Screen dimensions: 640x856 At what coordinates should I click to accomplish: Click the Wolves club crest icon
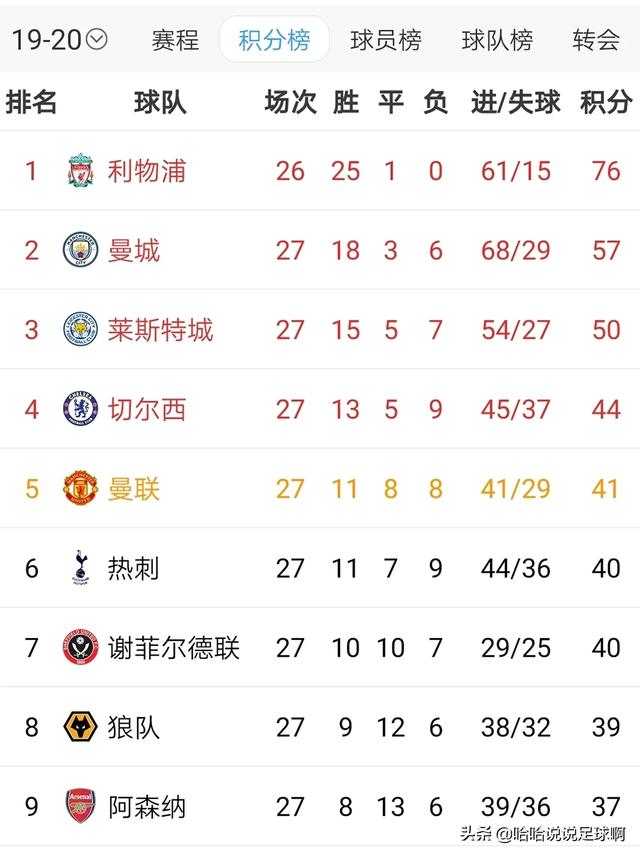80,726
